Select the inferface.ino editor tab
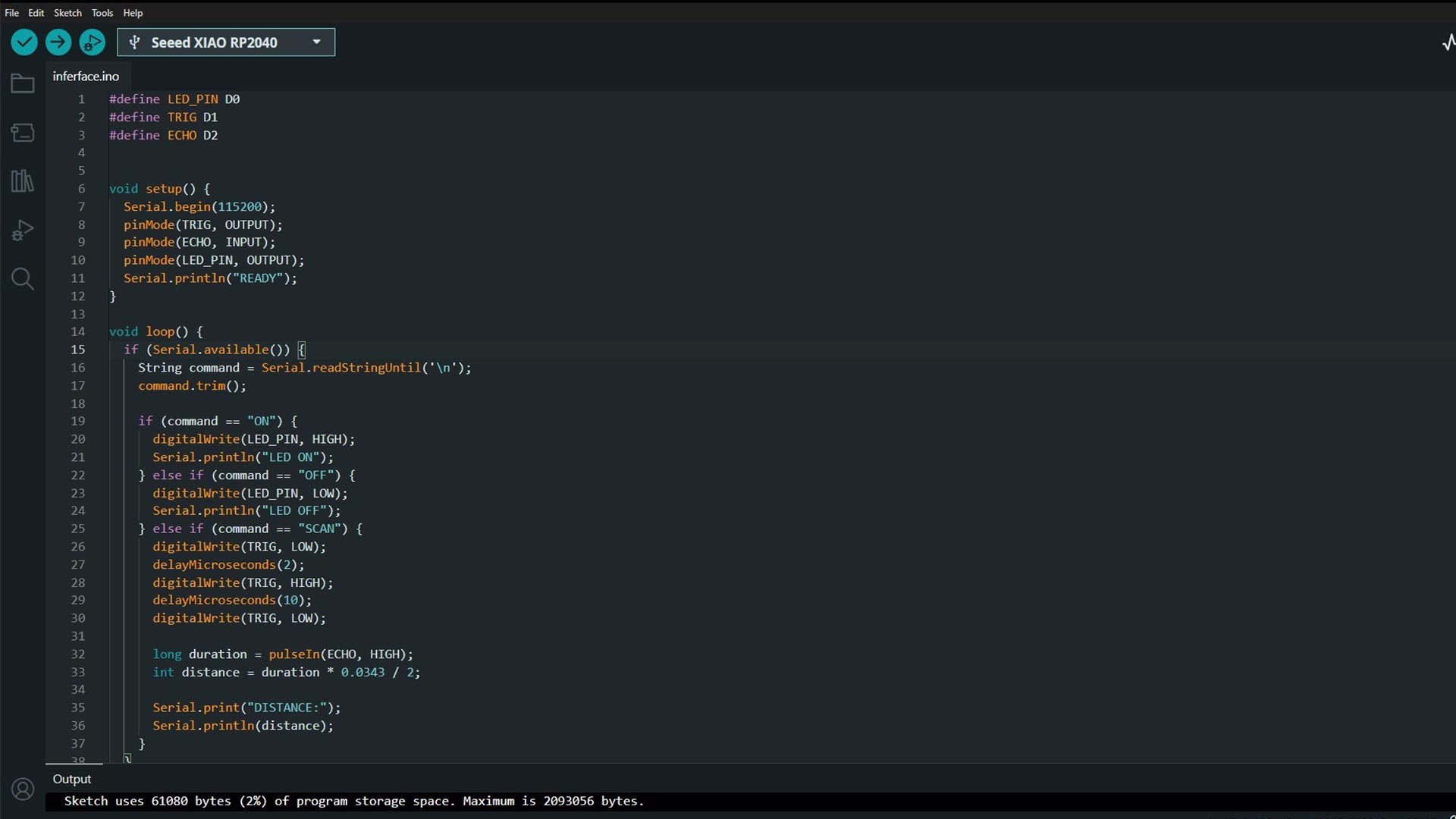 pos(86,77)
